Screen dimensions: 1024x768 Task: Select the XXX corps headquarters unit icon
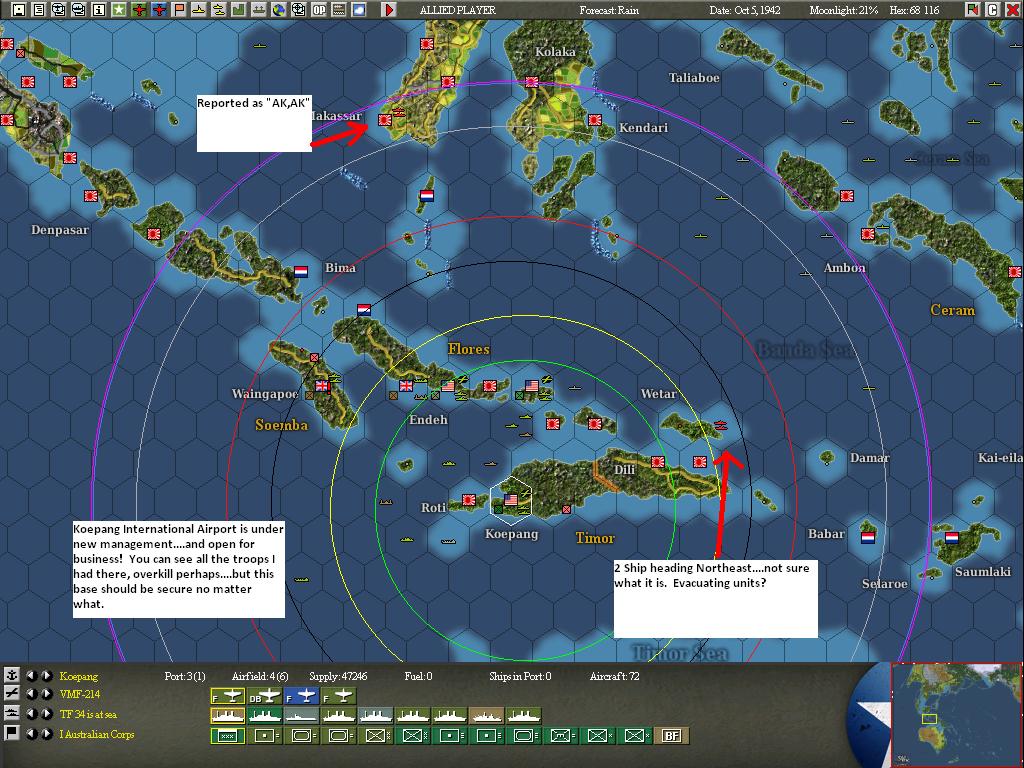click(228, 736)
